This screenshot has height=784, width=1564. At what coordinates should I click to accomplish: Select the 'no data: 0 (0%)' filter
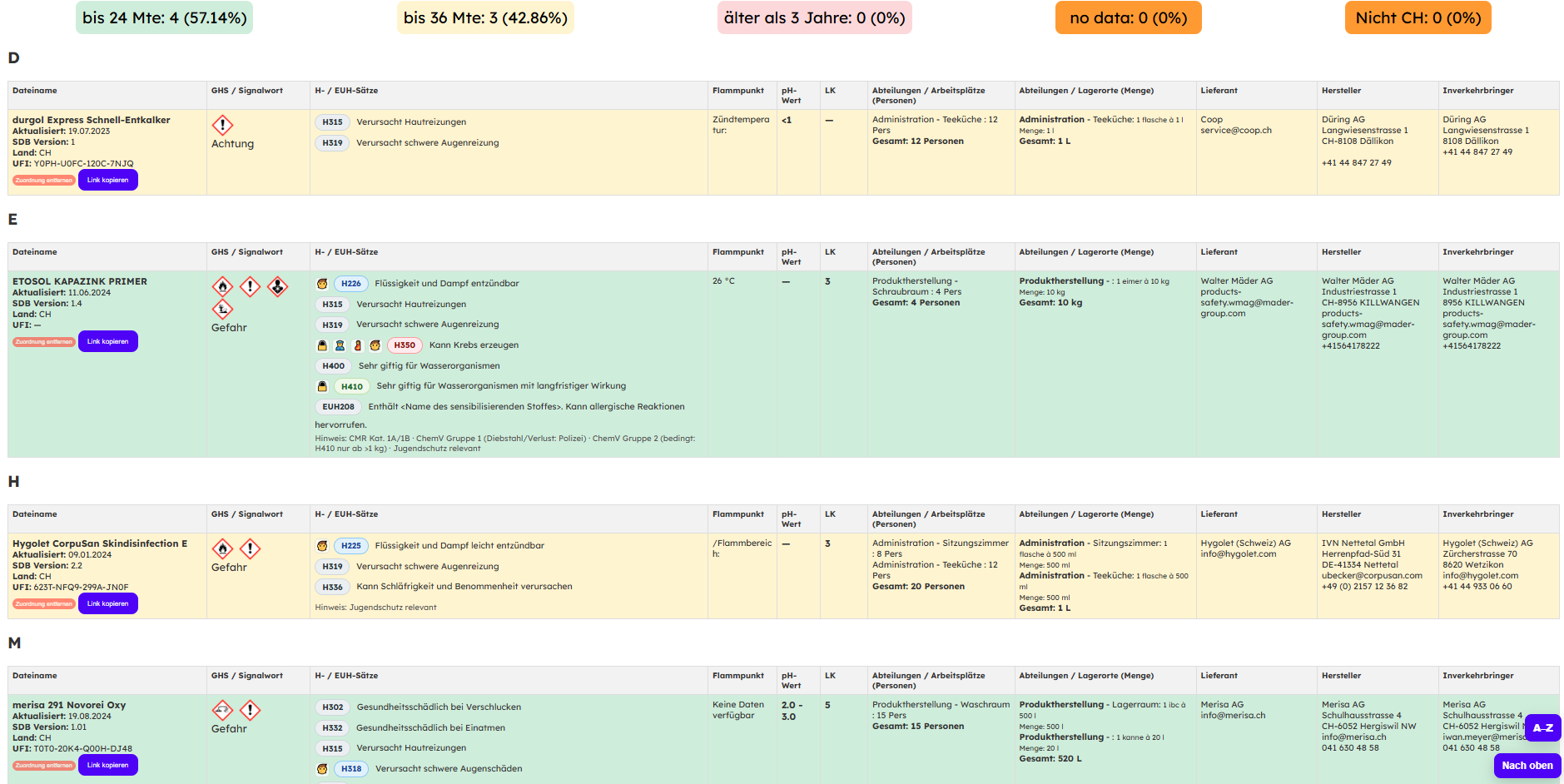pos(1128,17)
